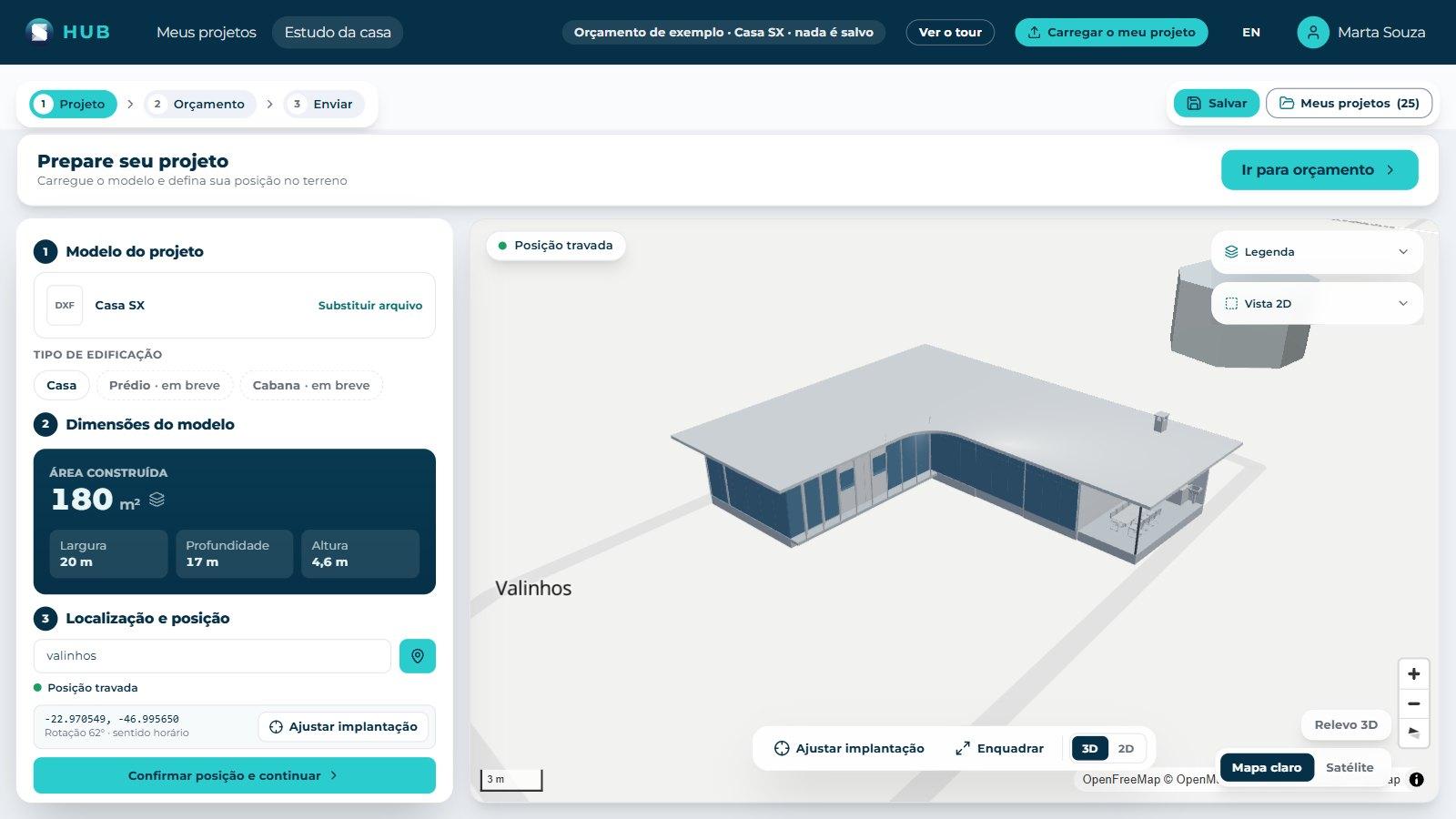Switch the viewer to 2D mode
The height and width of the screenshot is (819, 1456).
click(x=1126, y=749)
